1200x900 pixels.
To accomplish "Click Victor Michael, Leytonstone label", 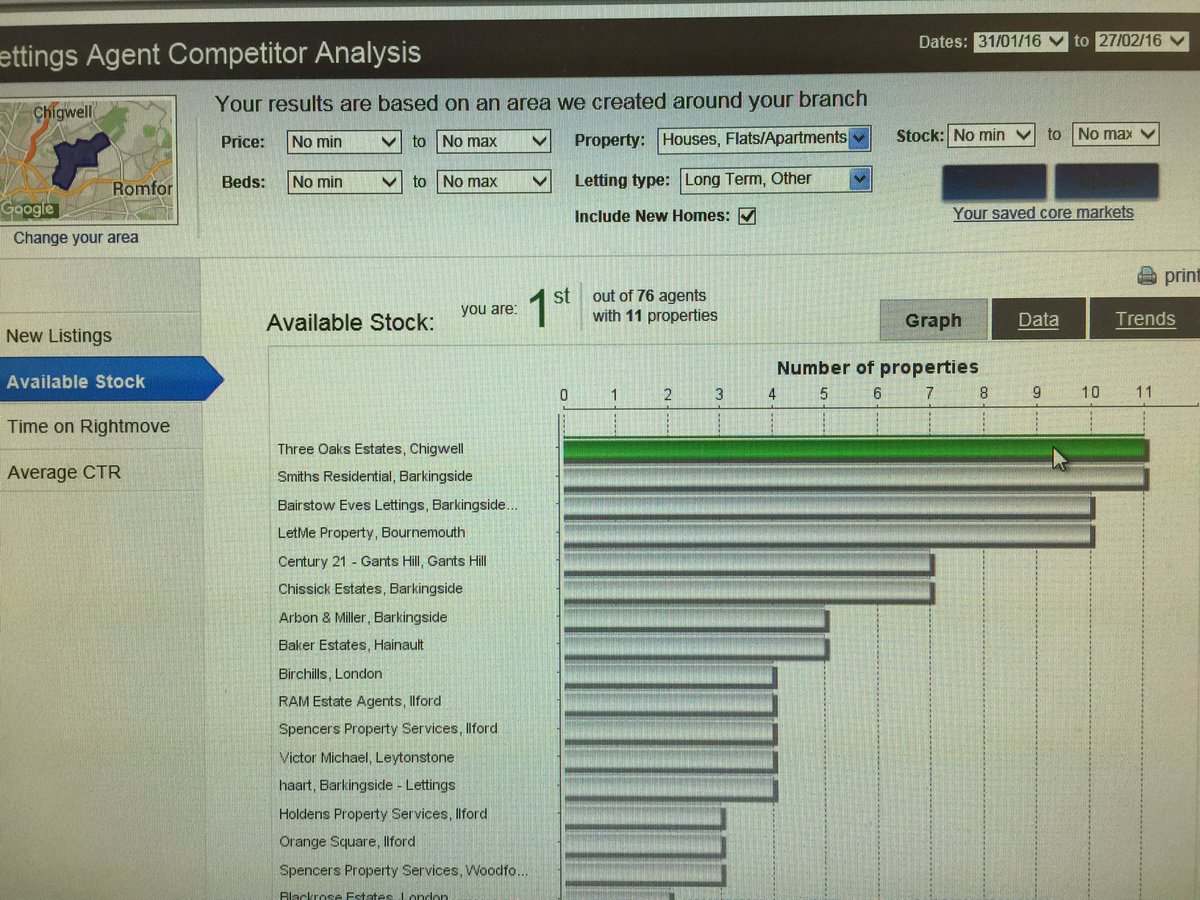I will point(366,757).
